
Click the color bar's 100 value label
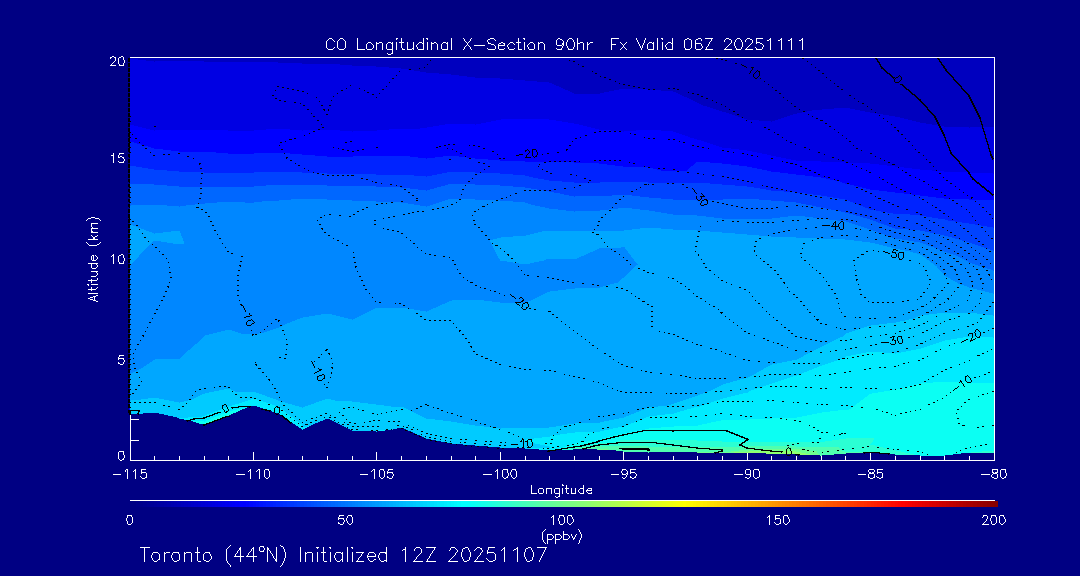pos(561,520)
